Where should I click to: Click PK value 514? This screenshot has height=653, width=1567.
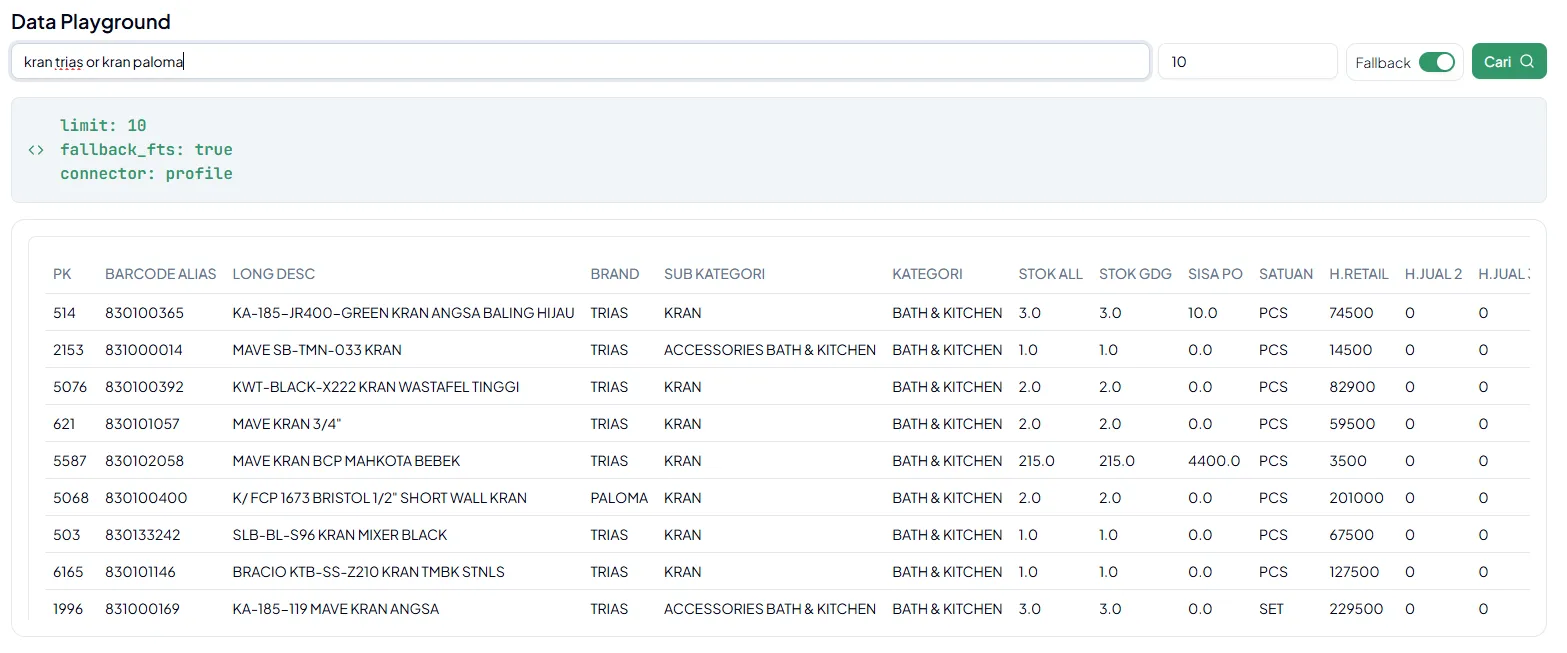[x=64, y=313]
